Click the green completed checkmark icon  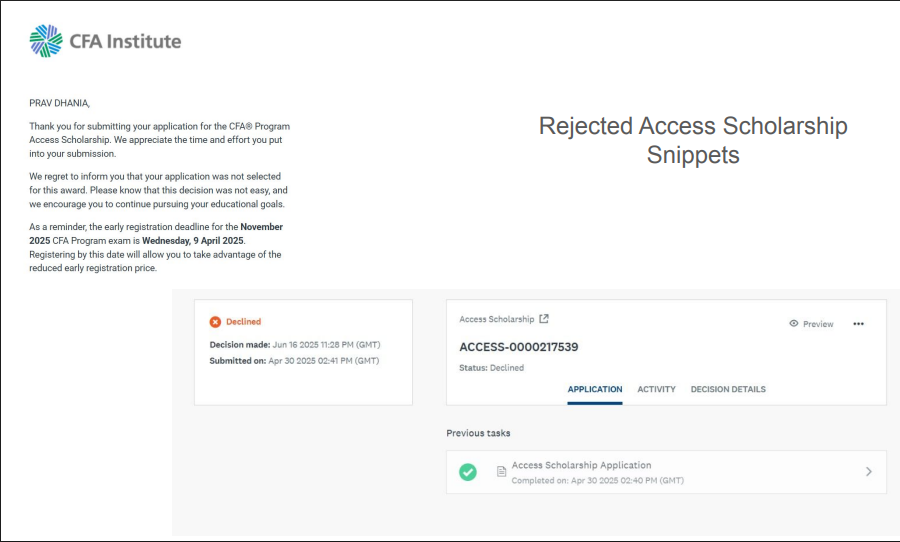point(467,472)
